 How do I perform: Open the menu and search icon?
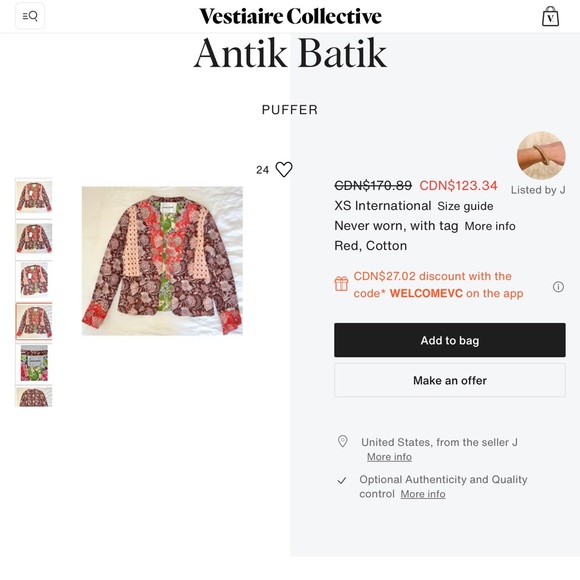pyautogui.click(x=30, y=16)
